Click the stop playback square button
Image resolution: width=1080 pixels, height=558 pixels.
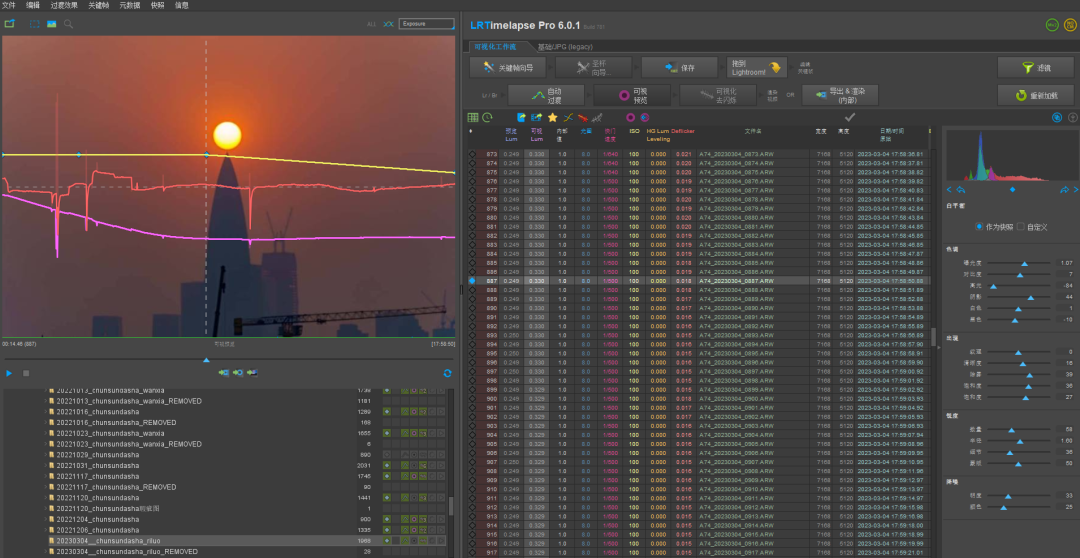26,373
